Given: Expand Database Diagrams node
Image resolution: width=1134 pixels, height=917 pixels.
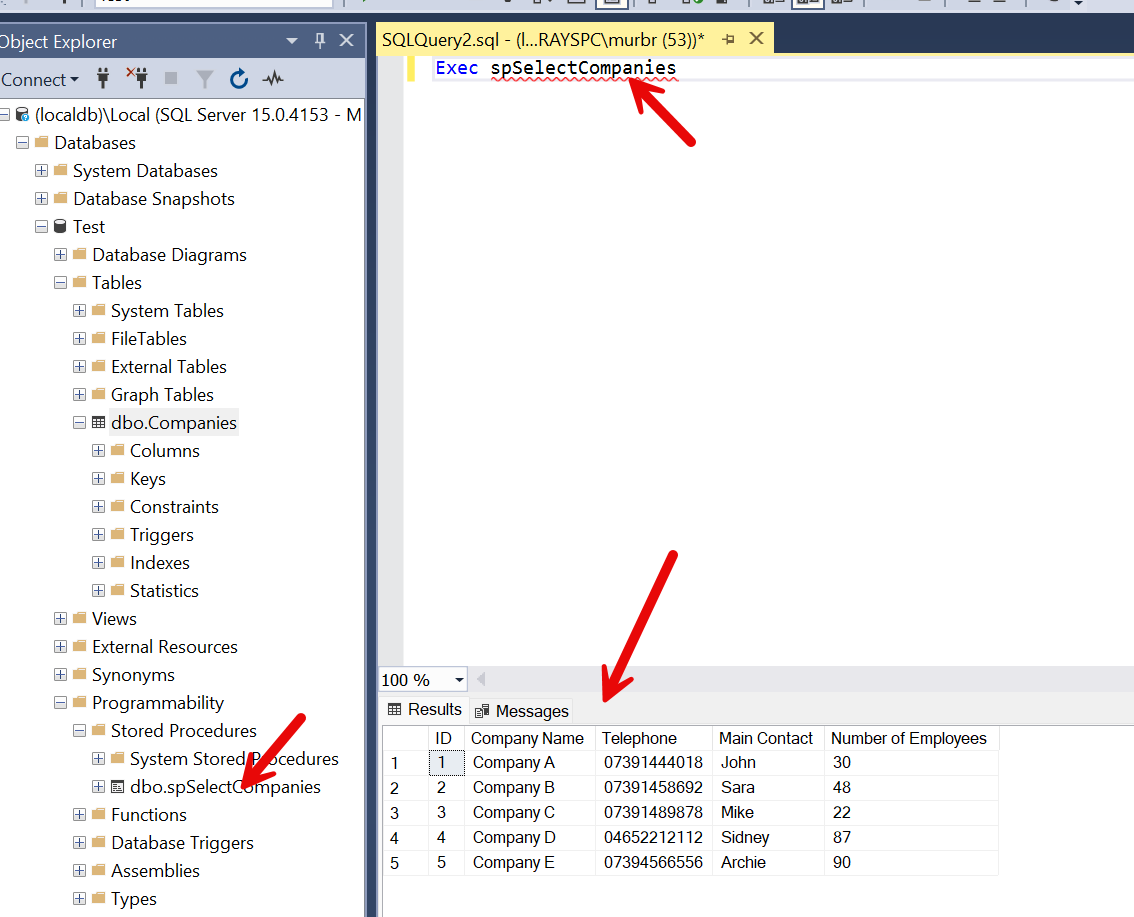Looking at the screenshot, I should tap(60, 255).
